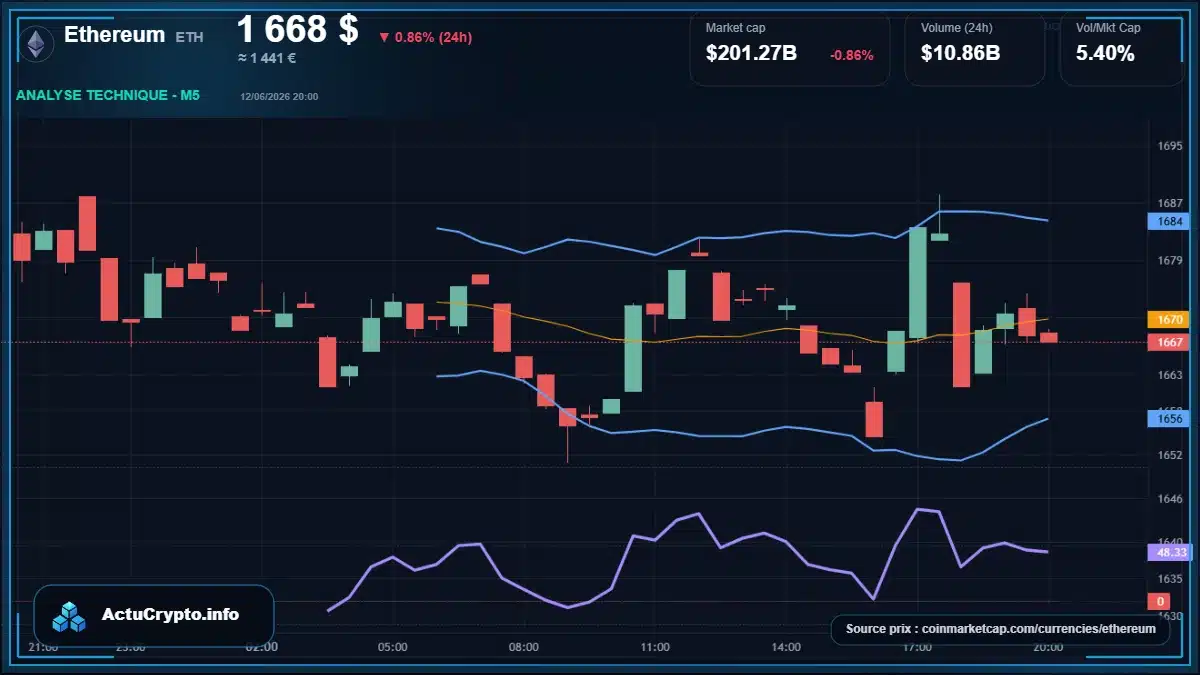This screenshot has height=675, width=1200.
Task: Click the tall green candle near 17:00
Action: pos(918,282)
